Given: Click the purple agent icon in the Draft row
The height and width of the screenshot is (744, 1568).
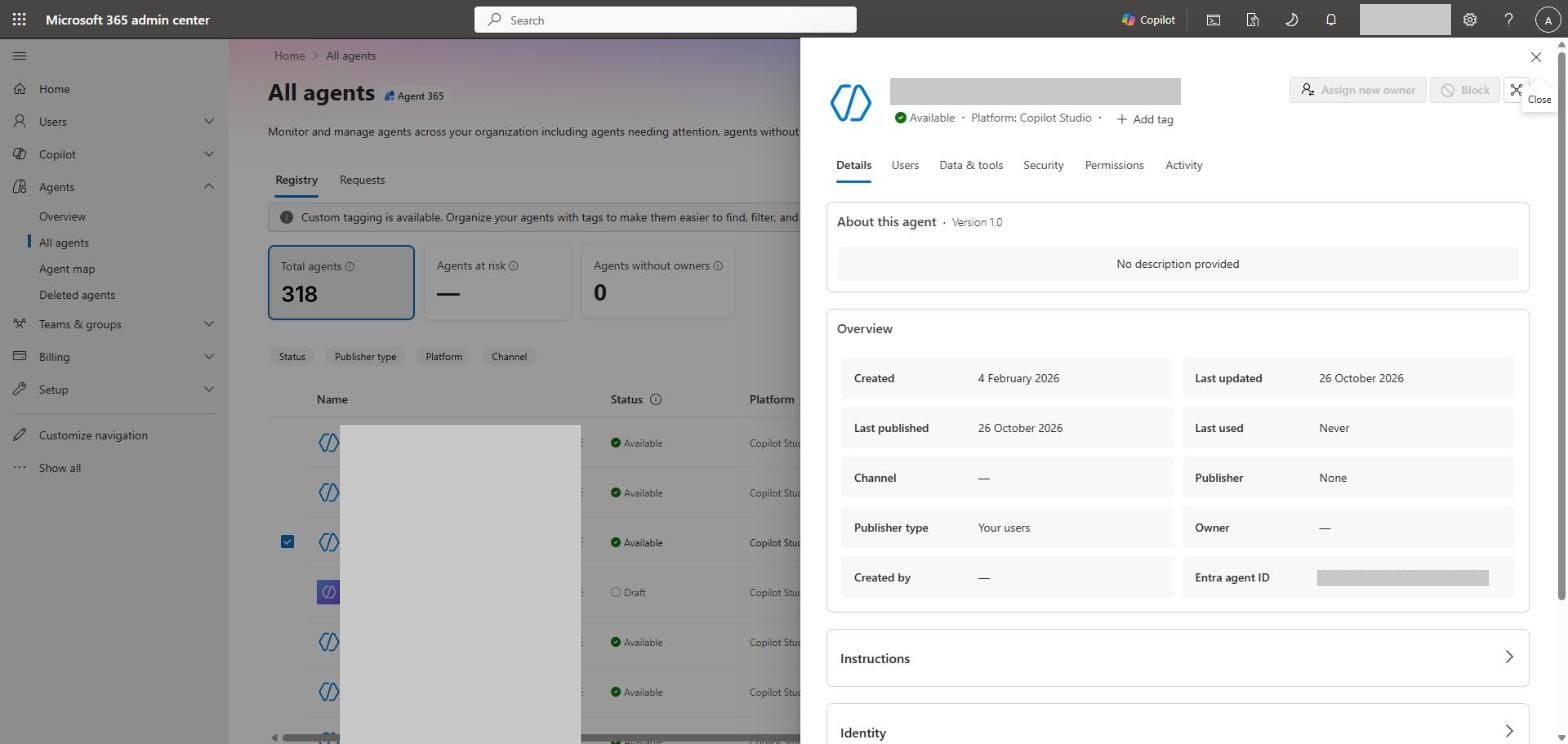Looking at the screenshot, I should pos(328,592).
